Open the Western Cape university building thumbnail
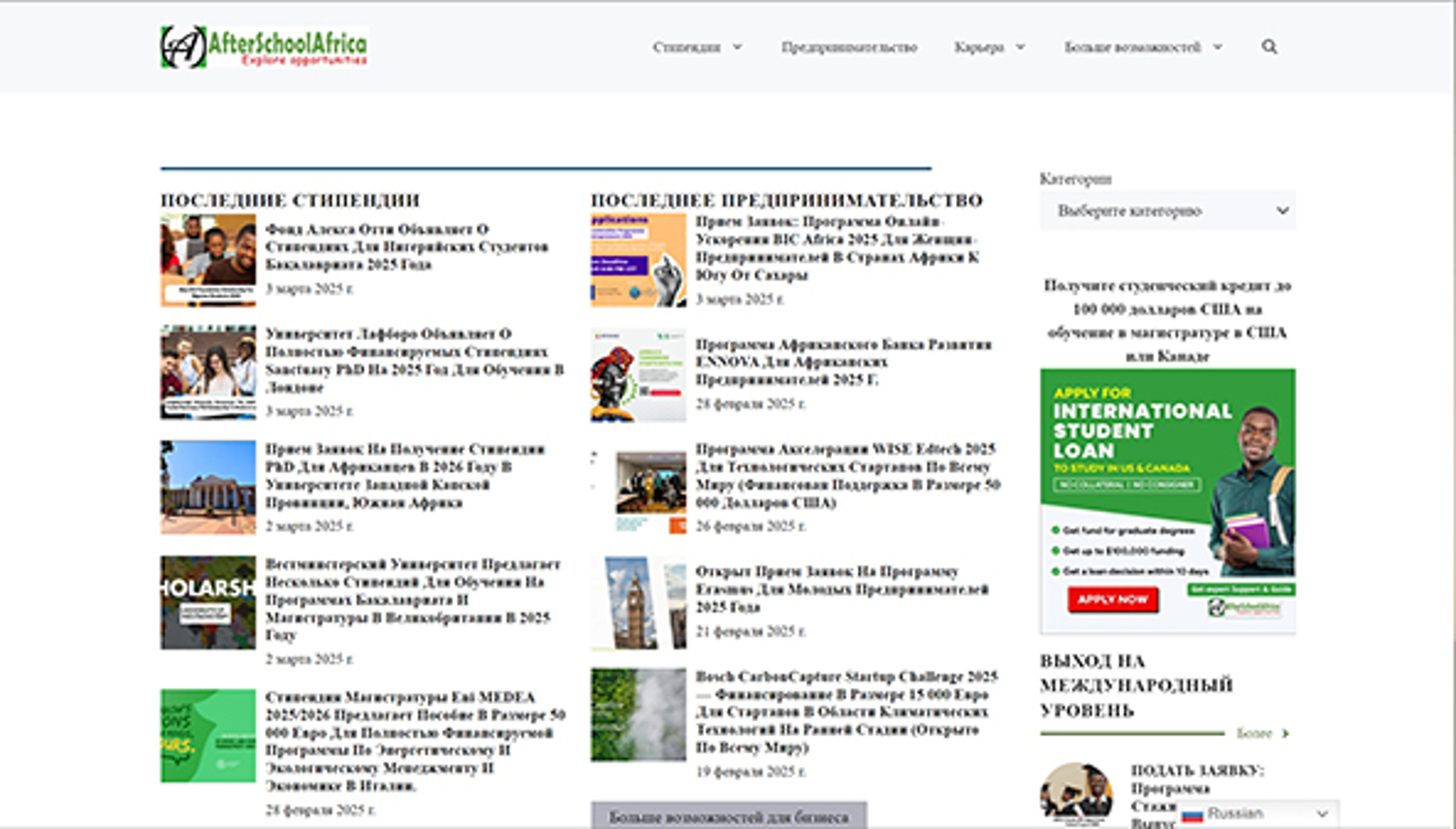The width and height of the screenshot is (1456, 829). pos(208,487)
